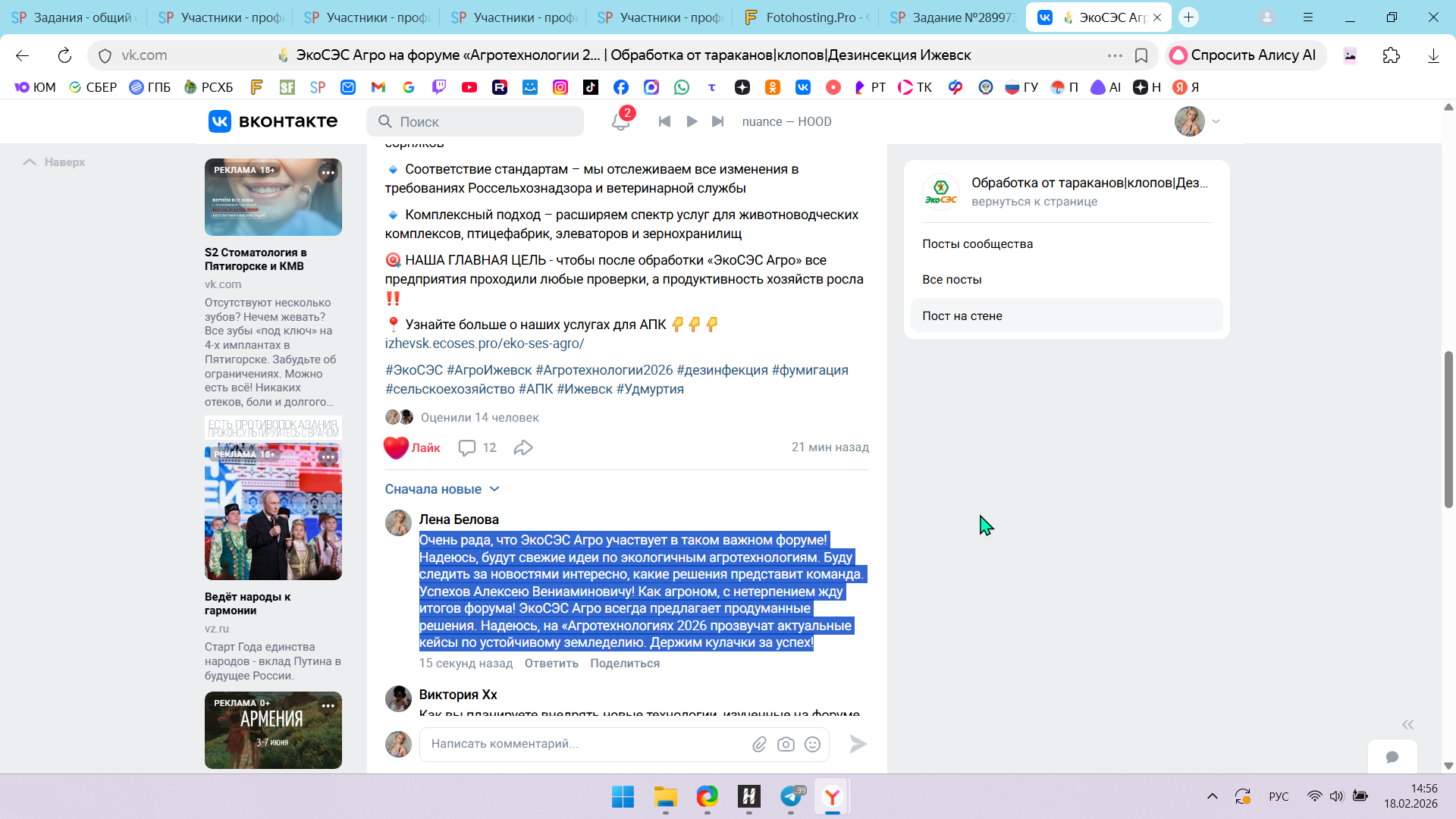Skip to the next track in the player
Image resolution: width=1456 pixels, height=819 pixels.
(717, 121)
